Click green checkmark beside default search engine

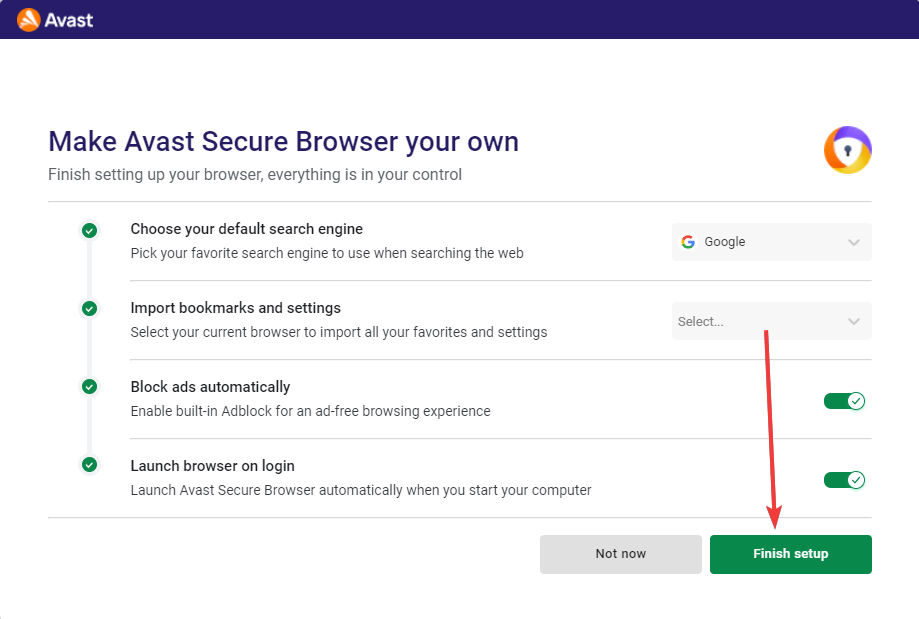(90, 230)
